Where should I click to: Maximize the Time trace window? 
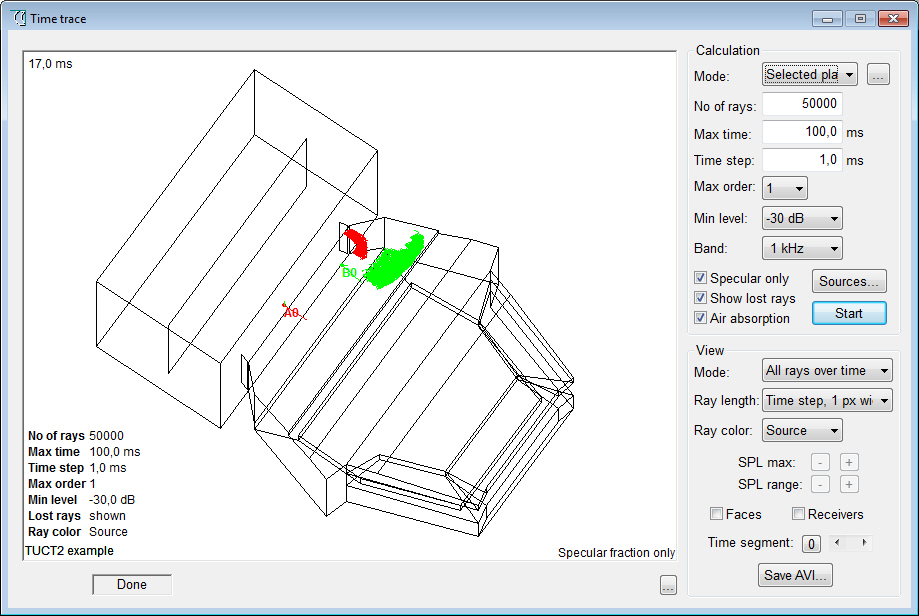pos(860,19)
